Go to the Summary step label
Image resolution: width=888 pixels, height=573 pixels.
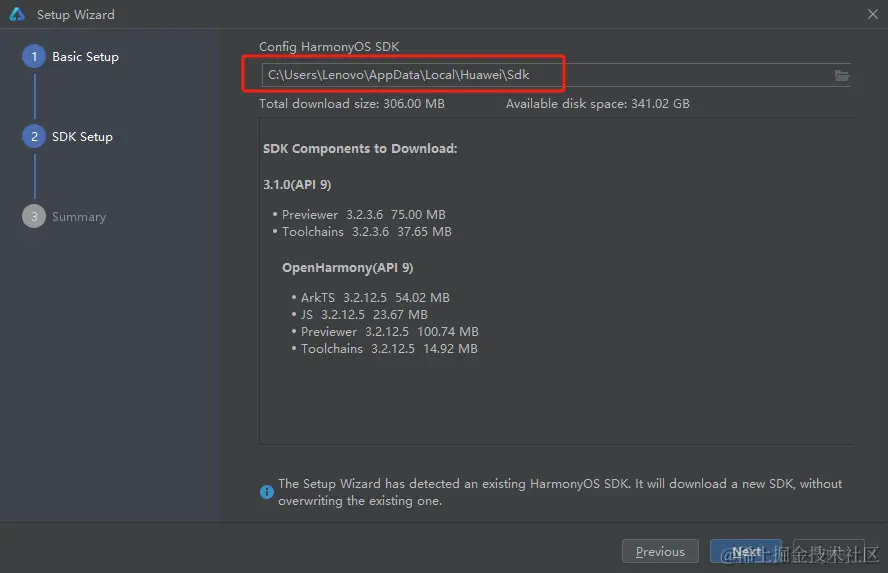click(x=79, y=217)
